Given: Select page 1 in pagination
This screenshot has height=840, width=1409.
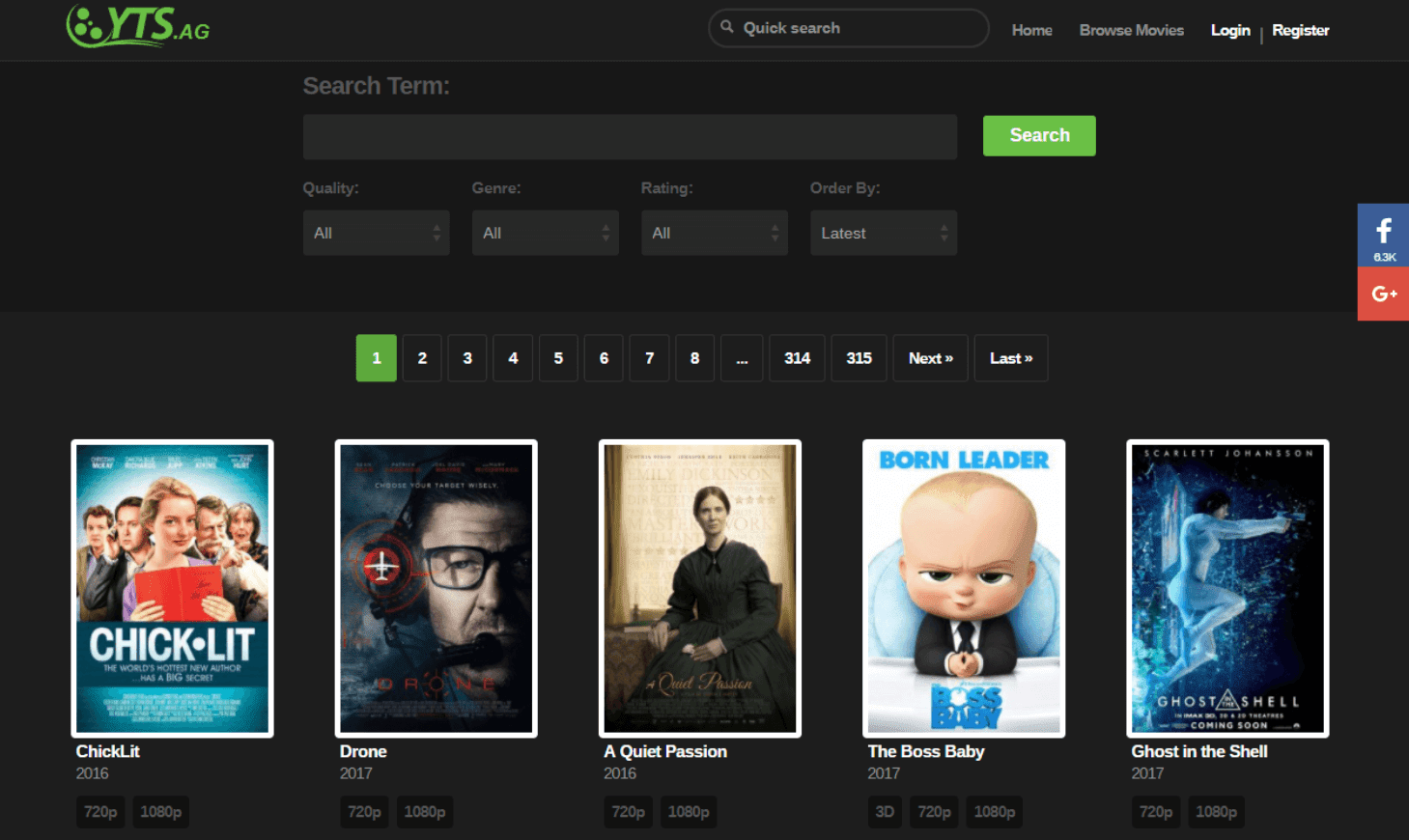Looking at the screenshot, I should coord(377,358).
